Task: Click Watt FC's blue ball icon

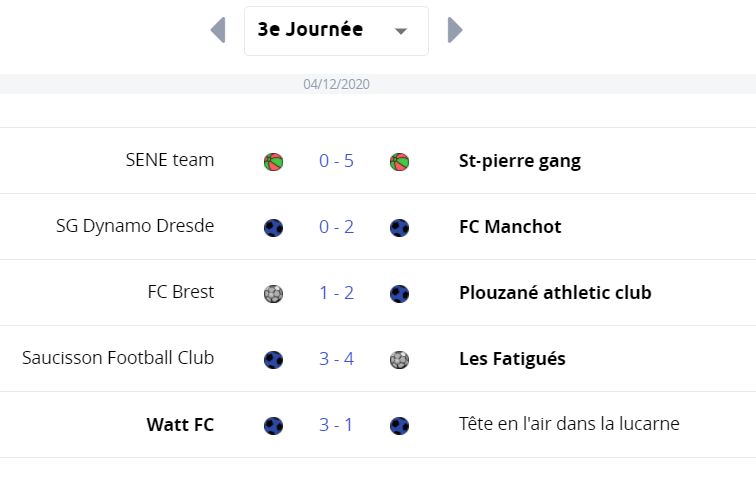Action: pos(273,426)
